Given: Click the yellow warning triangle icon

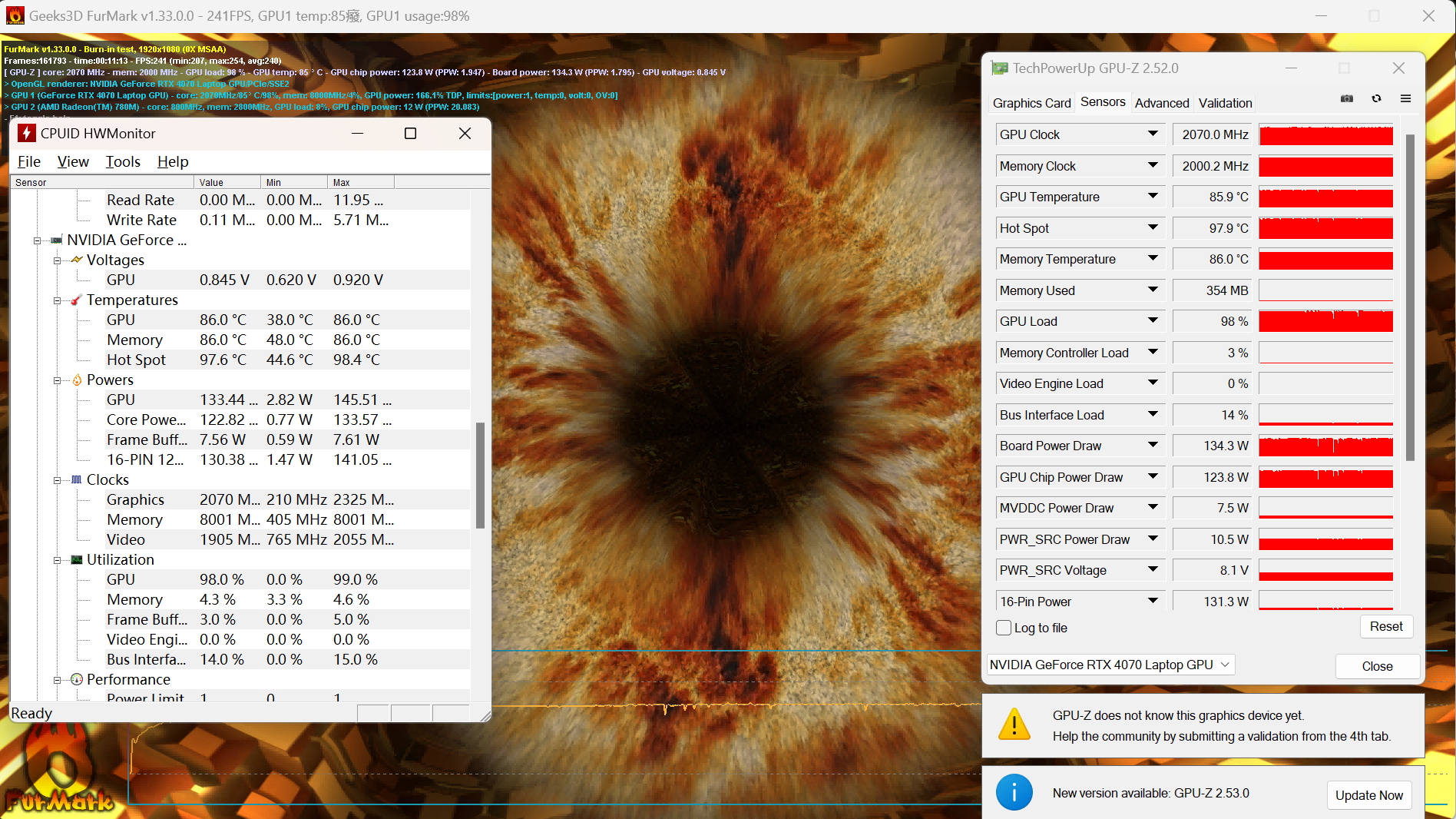Looking at the screenshot, I should (x=1014, y=724).
